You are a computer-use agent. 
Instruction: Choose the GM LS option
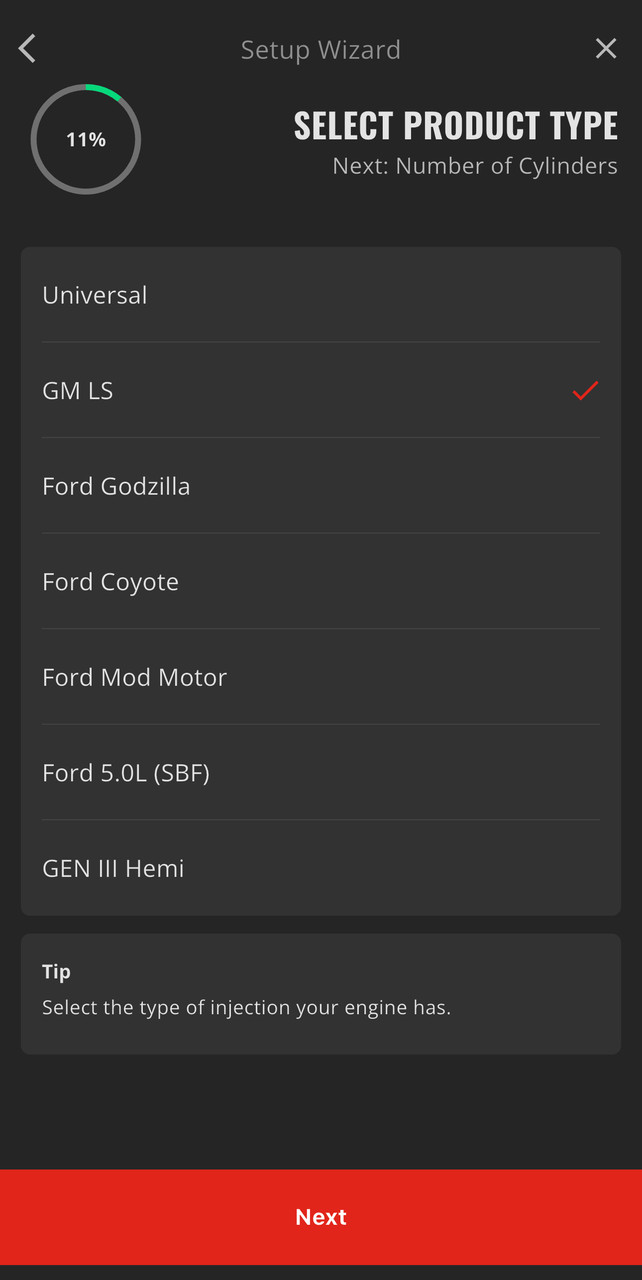(x=78, y=391)
